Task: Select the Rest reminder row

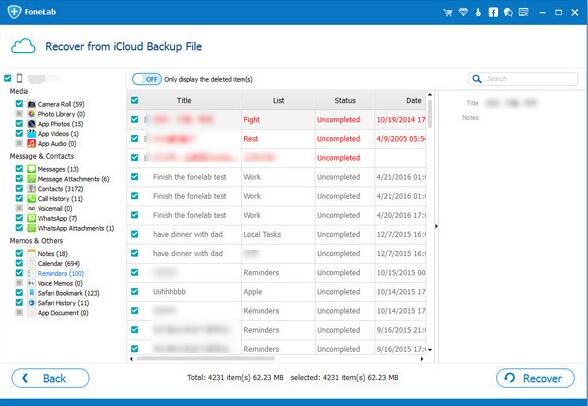Action: pyautogui.click(x=277, y=139)
